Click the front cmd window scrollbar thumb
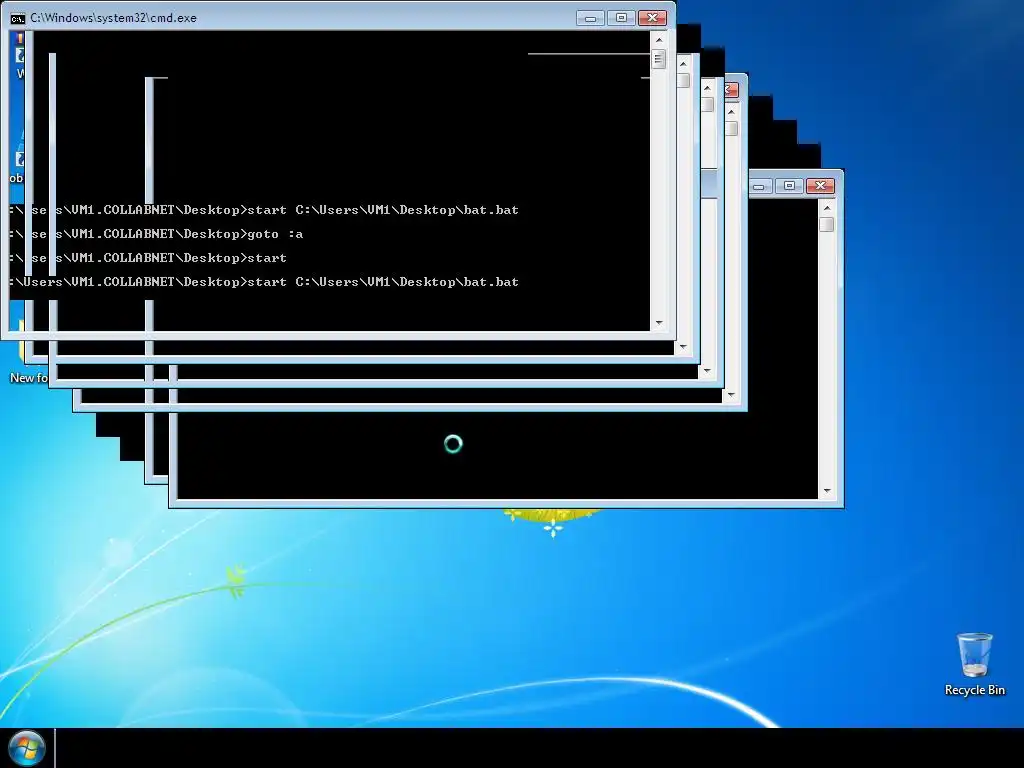 click(x=658, y=59)
